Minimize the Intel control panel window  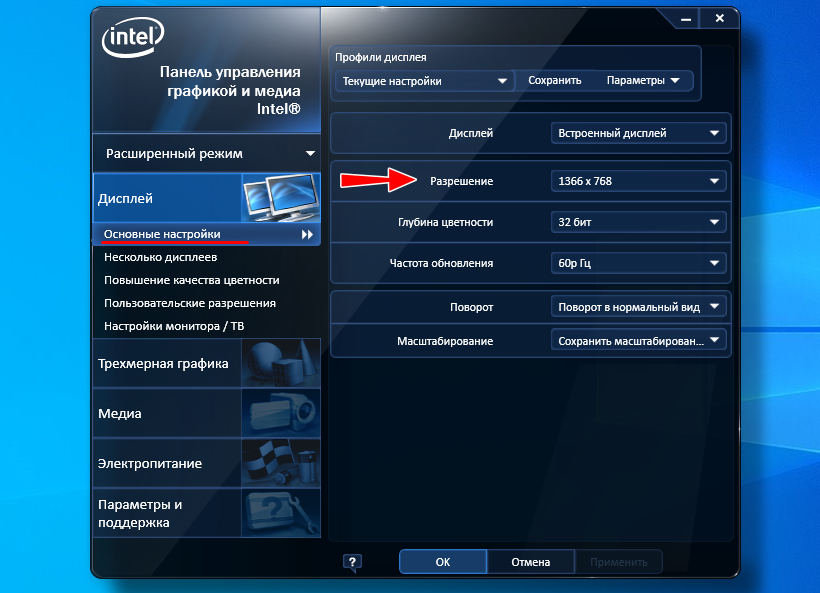tap(686, 19)
